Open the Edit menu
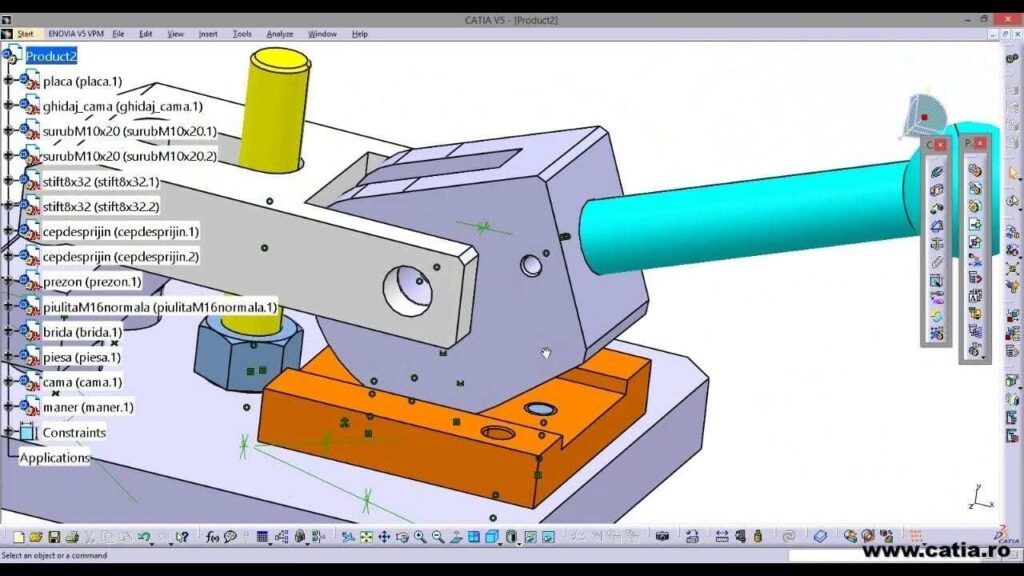The width and height of the screenshot is (1024, 576). [x=146, y=34]
